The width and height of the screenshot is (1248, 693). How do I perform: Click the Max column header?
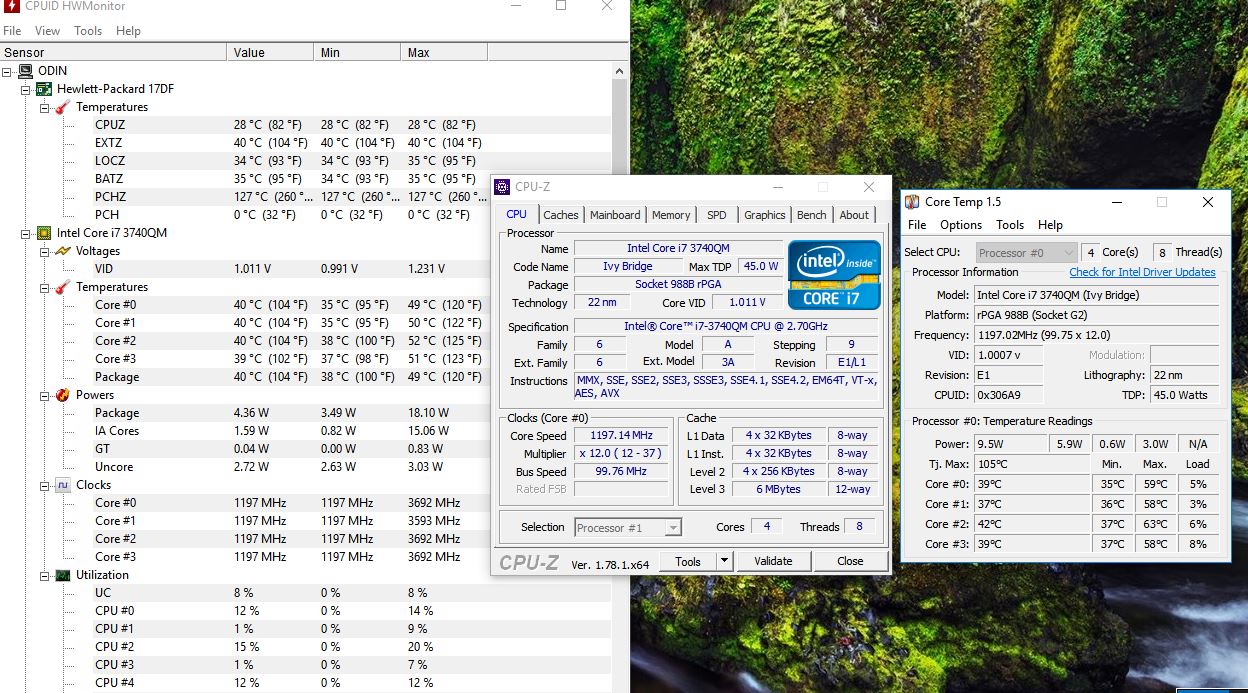[x=444, y=52]
